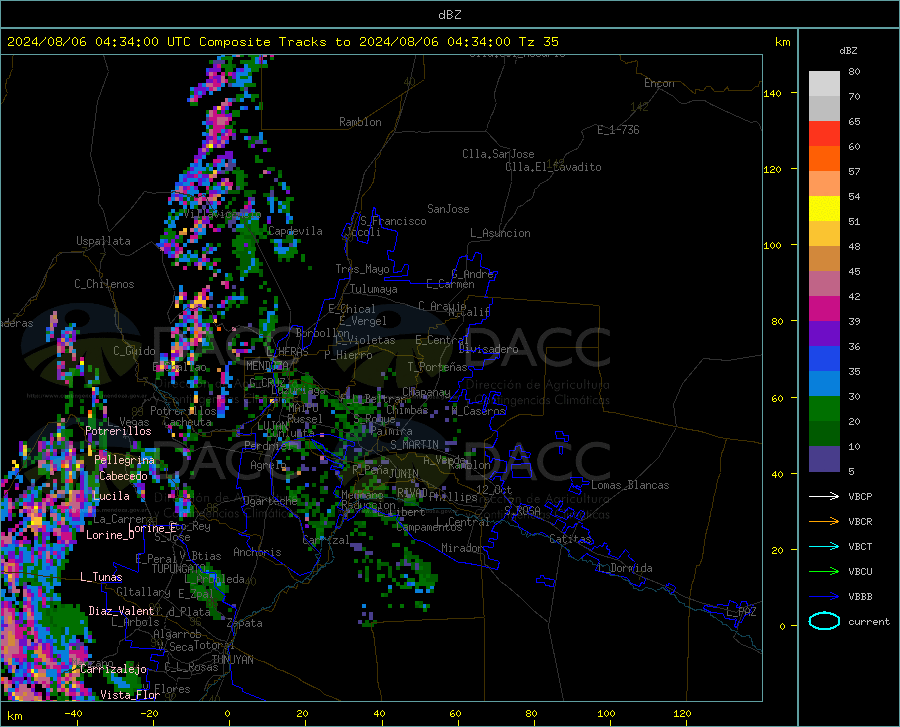Click the Chapanay map label
Screen dimensions: 900x727
pyautogui.click(x=426, y=392)
